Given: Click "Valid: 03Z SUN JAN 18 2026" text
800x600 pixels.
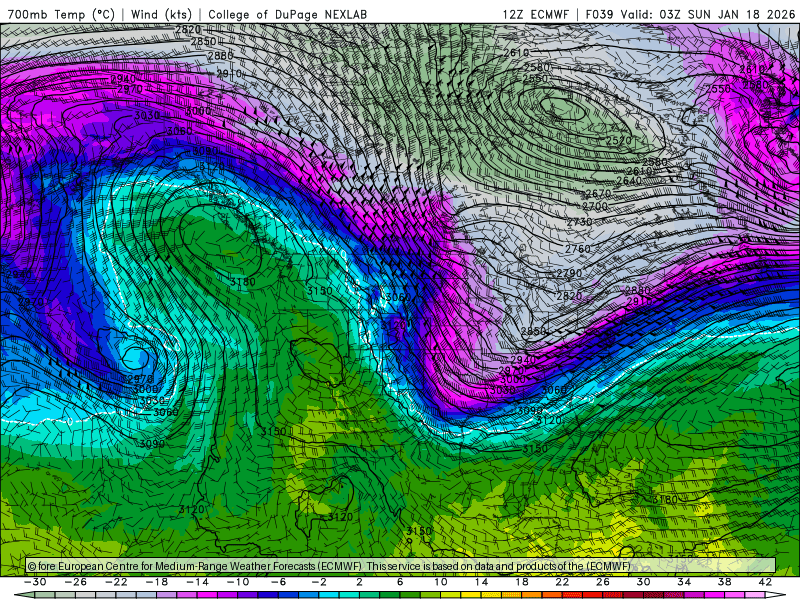Looking at the screenshot, I should 708,14.
